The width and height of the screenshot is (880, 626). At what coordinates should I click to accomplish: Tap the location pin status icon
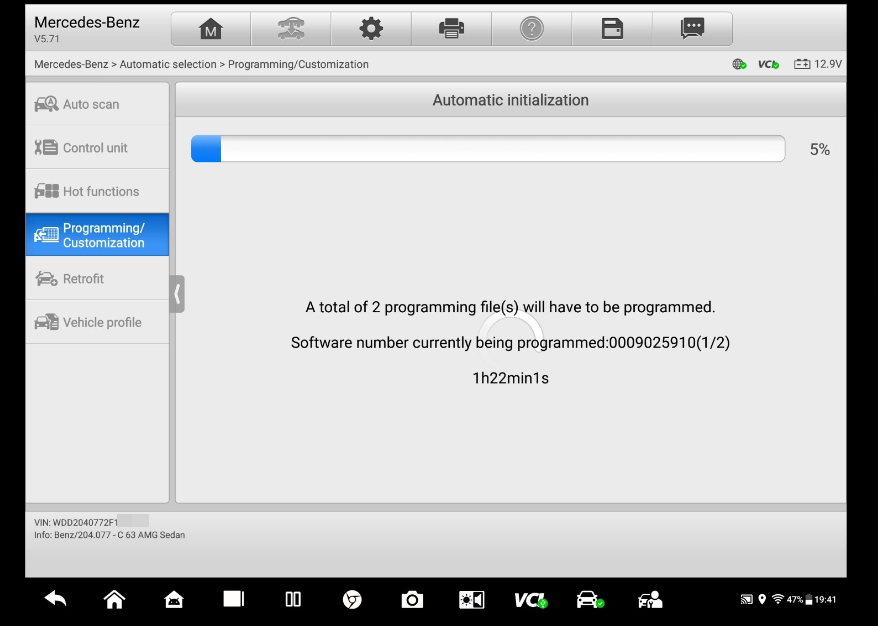point(762,600)
